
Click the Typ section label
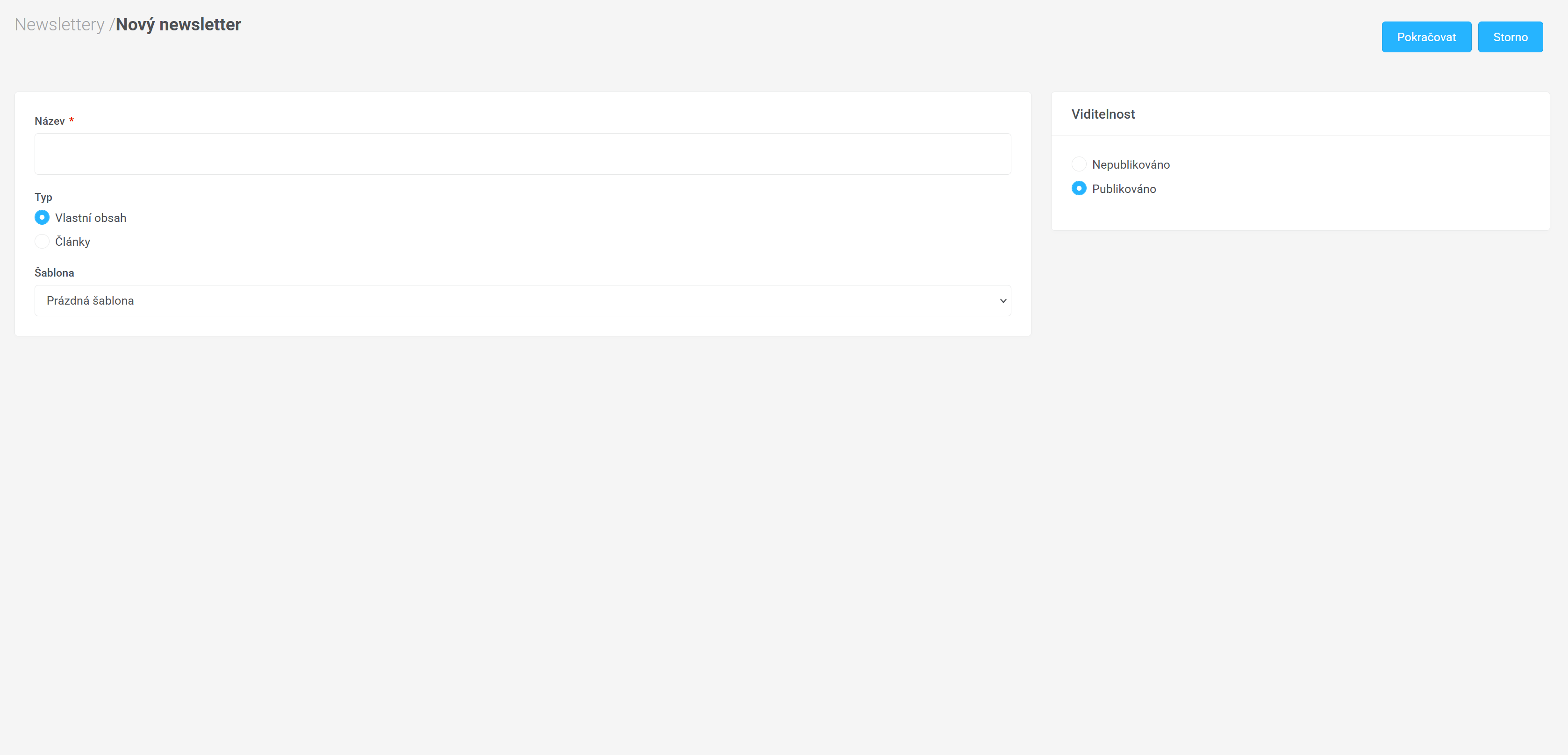coord(43,197)
